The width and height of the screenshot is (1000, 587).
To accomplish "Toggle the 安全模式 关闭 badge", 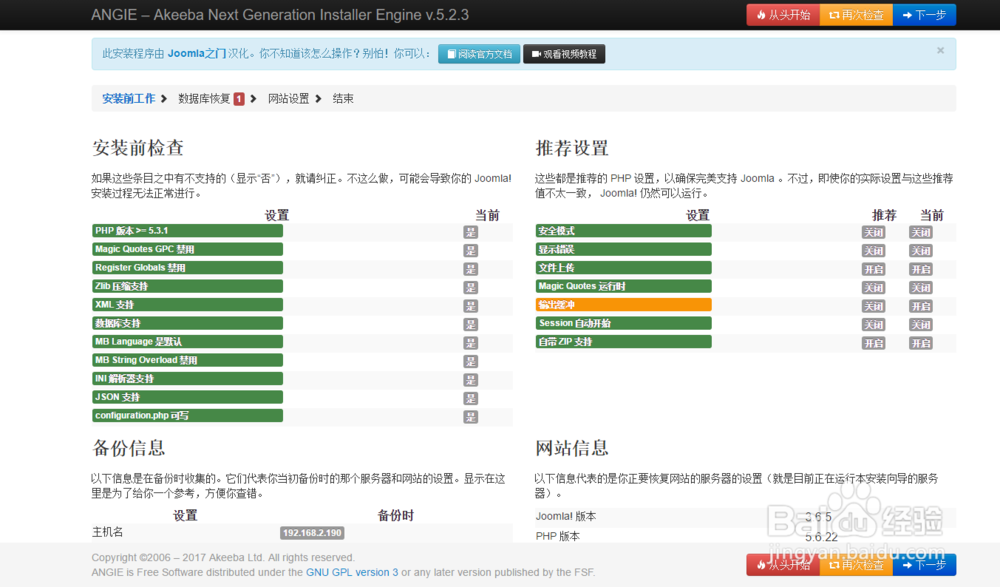I will [x=874, y=230].
